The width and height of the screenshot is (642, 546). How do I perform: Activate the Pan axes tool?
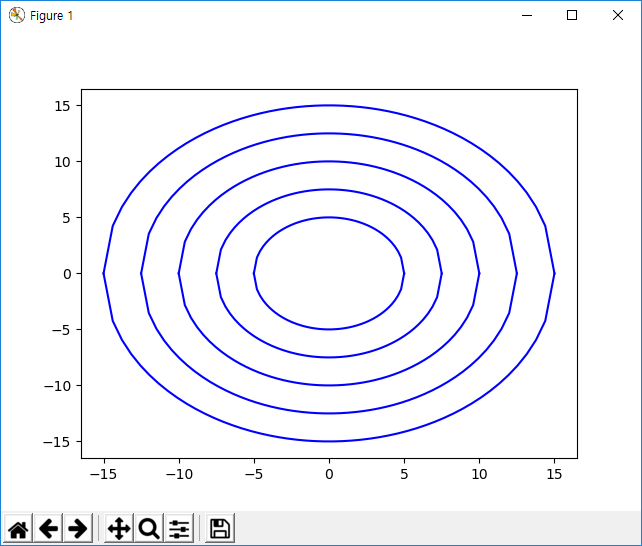pos(119,528)
